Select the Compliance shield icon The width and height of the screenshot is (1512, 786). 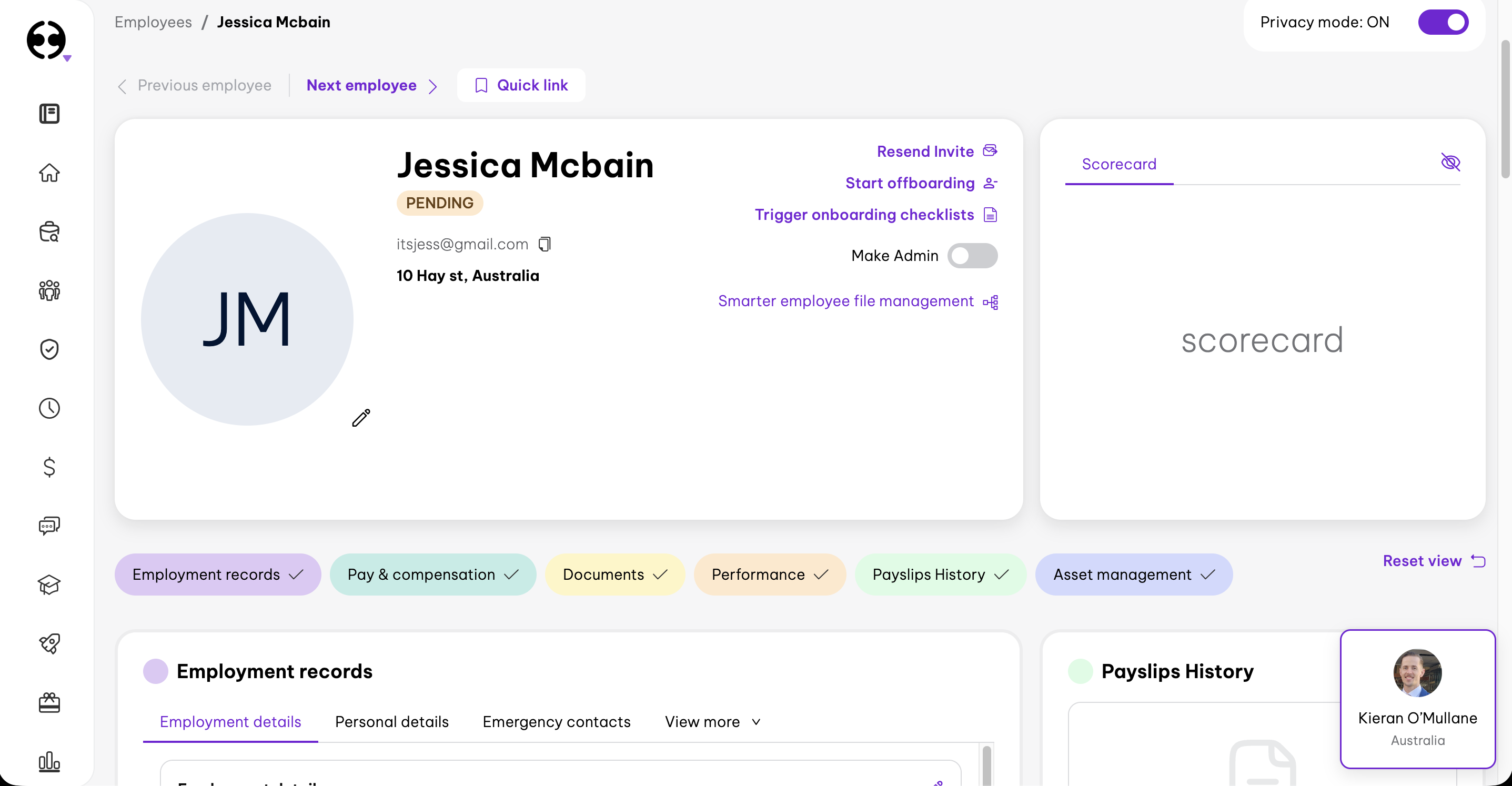click(x=49, y=349)
